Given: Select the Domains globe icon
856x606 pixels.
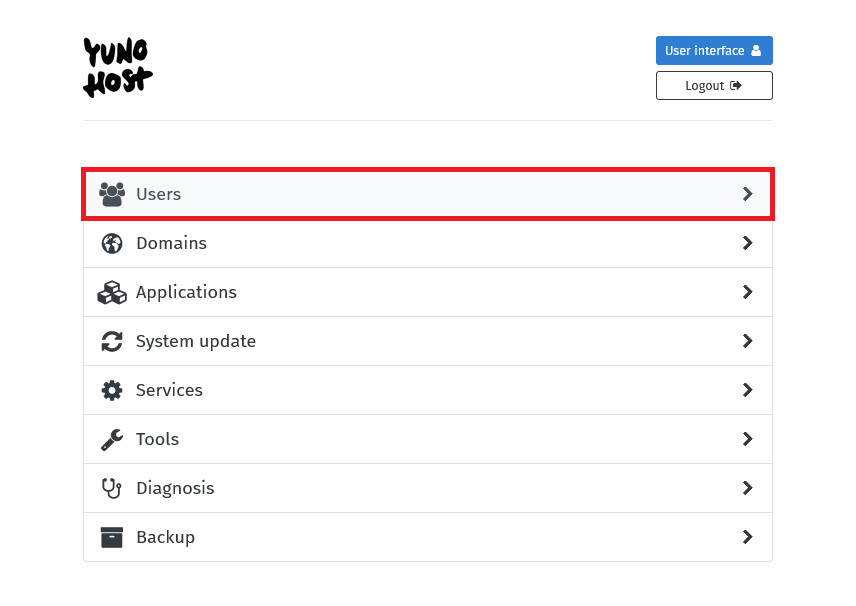Looking at the screenshot, I should [112, 243].
